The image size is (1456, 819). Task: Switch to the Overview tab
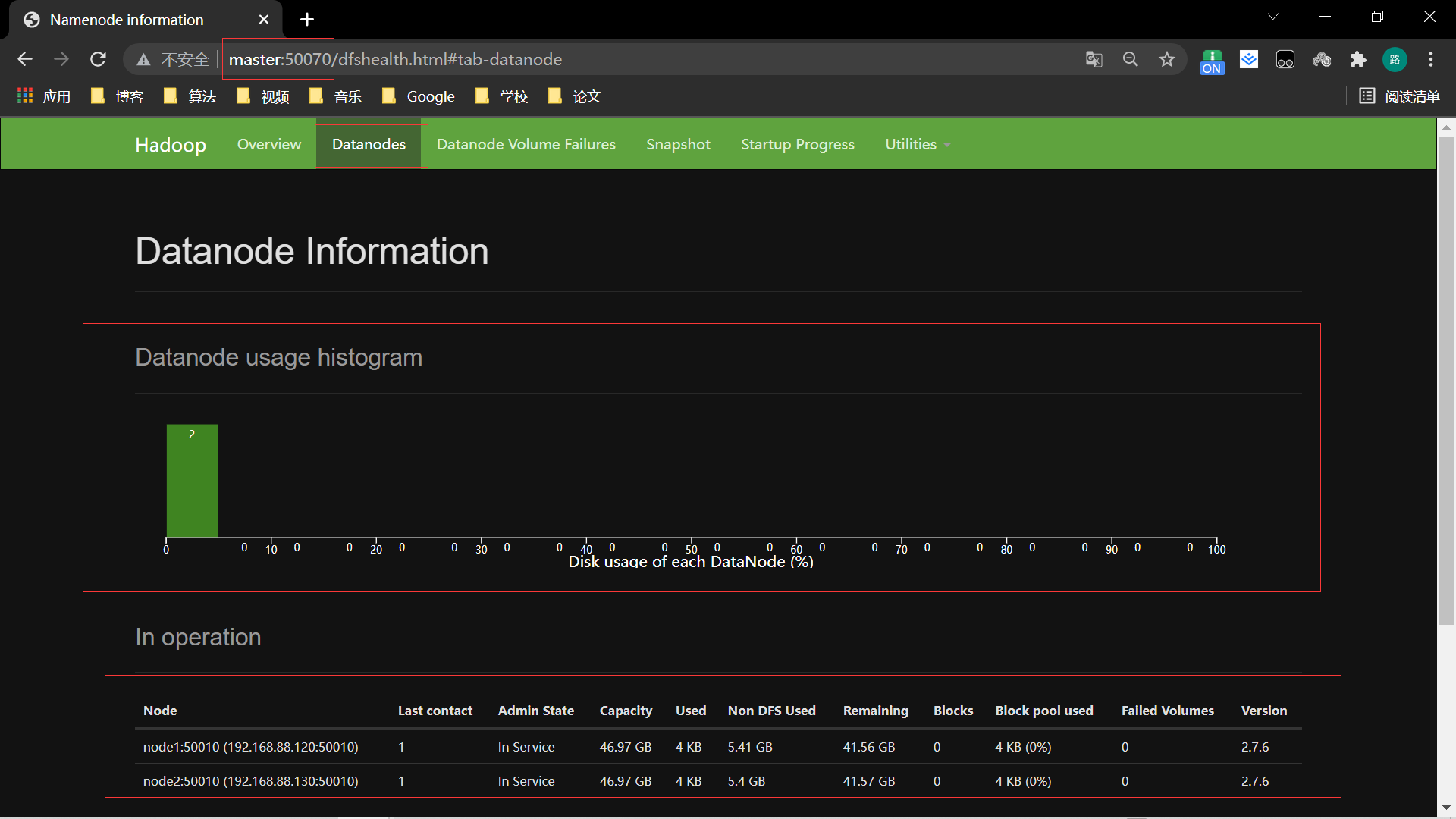coord(268,144)
